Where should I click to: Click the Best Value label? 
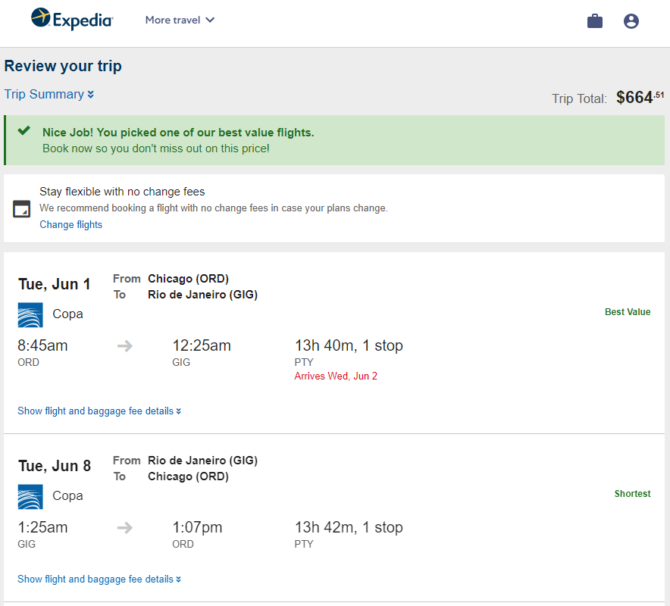pos(627,312)
